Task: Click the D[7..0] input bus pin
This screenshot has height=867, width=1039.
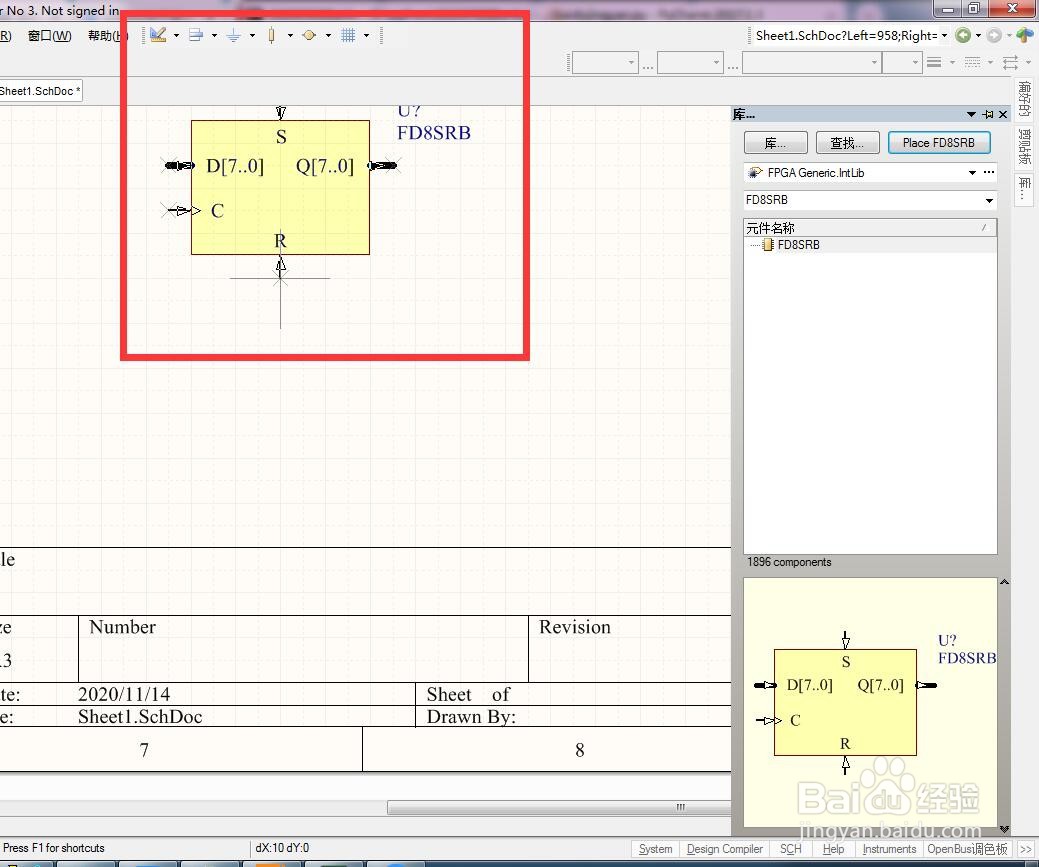Action: click(178, 165)
